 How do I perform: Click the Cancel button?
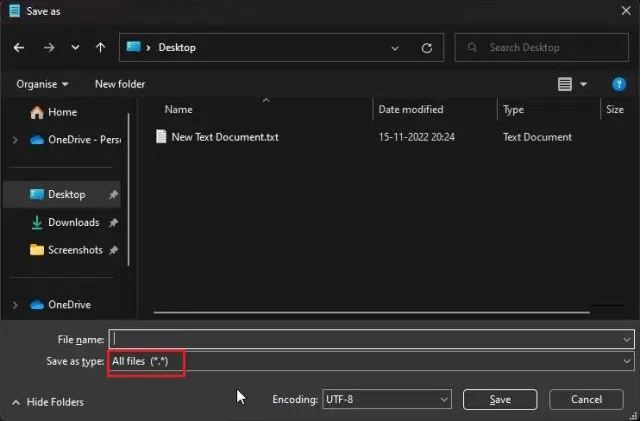tap(586, 400)
